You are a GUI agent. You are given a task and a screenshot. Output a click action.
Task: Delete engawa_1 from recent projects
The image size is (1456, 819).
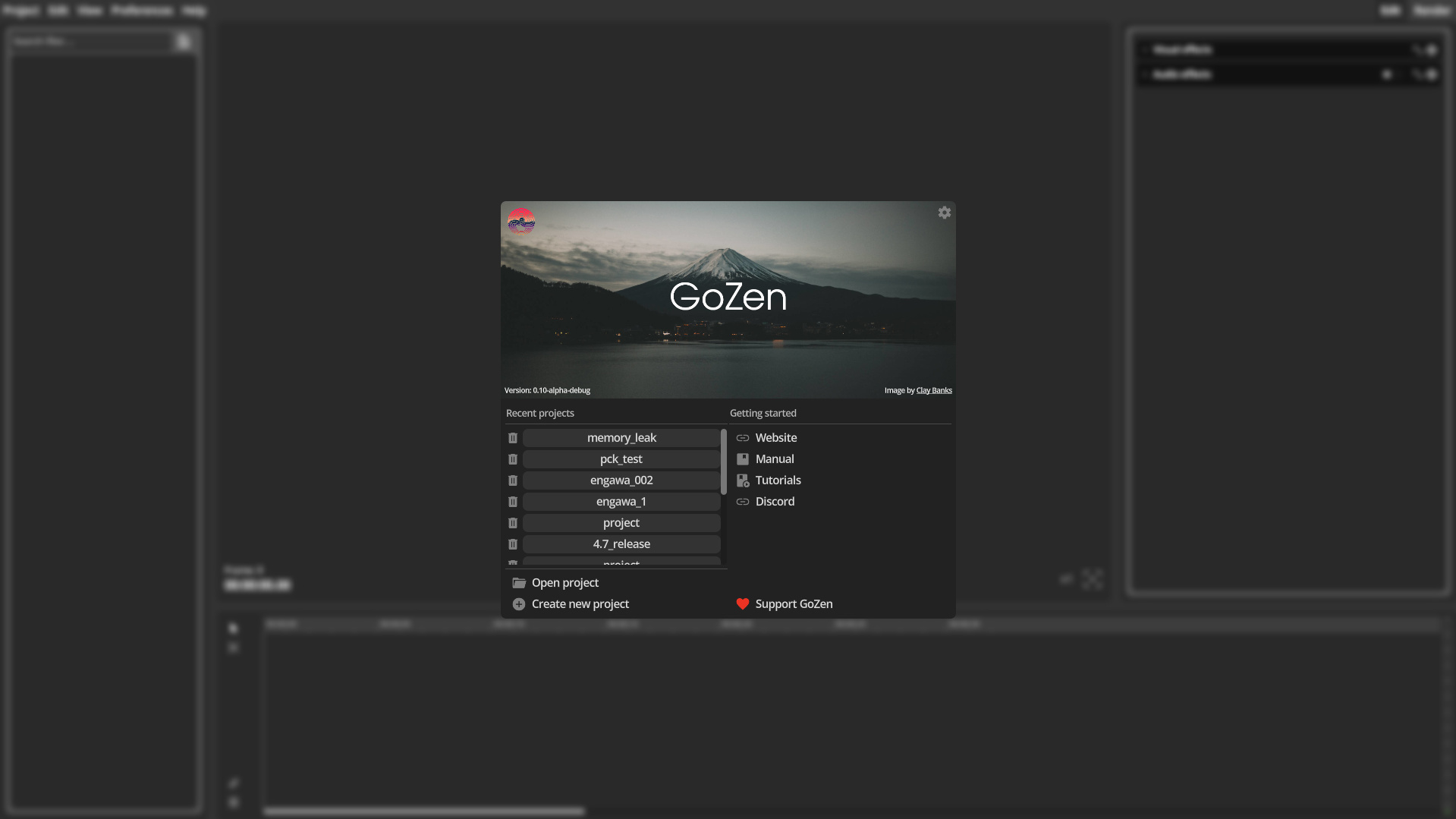(x=513, y=502)
